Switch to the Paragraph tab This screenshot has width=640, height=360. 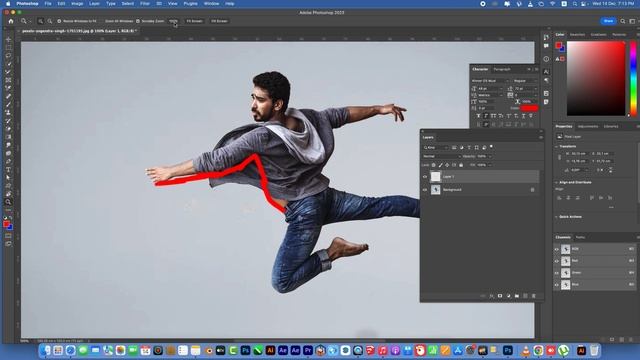click(x=502, y=69)
